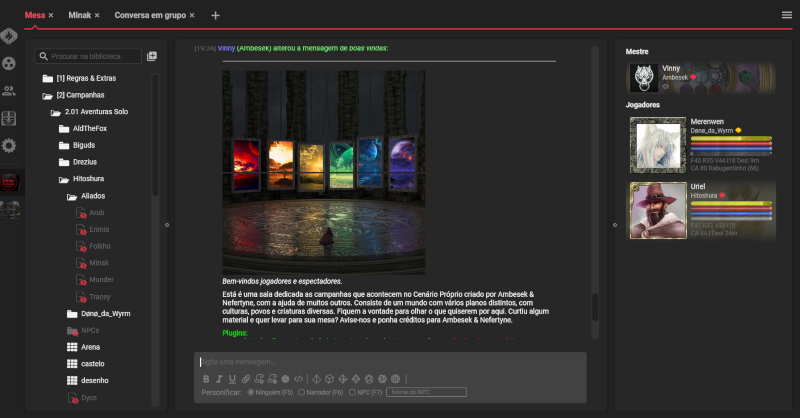Open the desenho scene

coord(88,381)
